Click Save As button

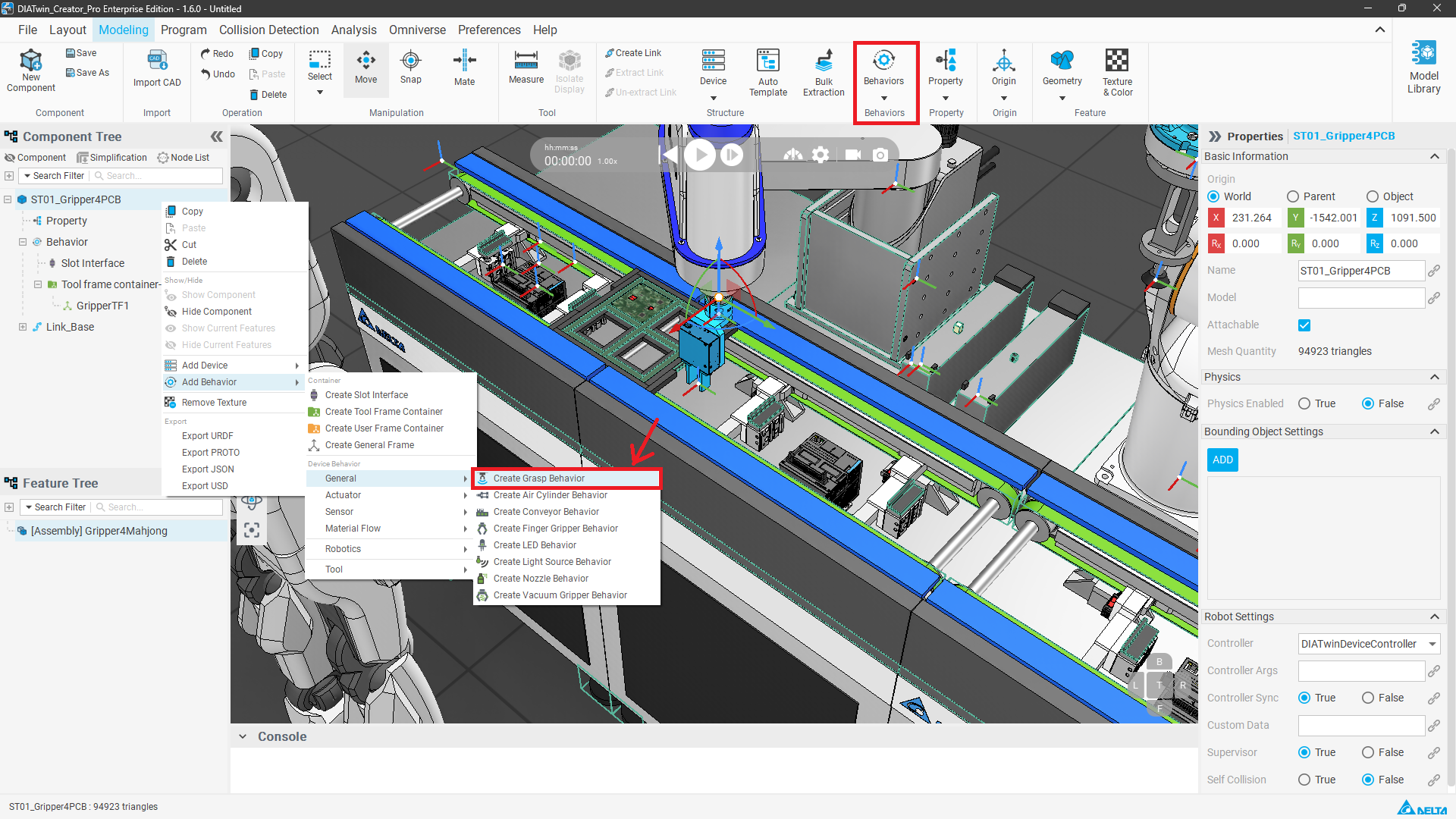pos(87,73)
